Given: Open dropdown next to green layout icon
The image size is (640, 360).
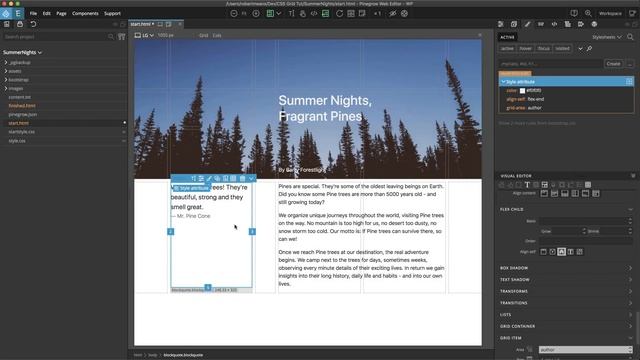Looking at the screenshot, I should (279, 13).
